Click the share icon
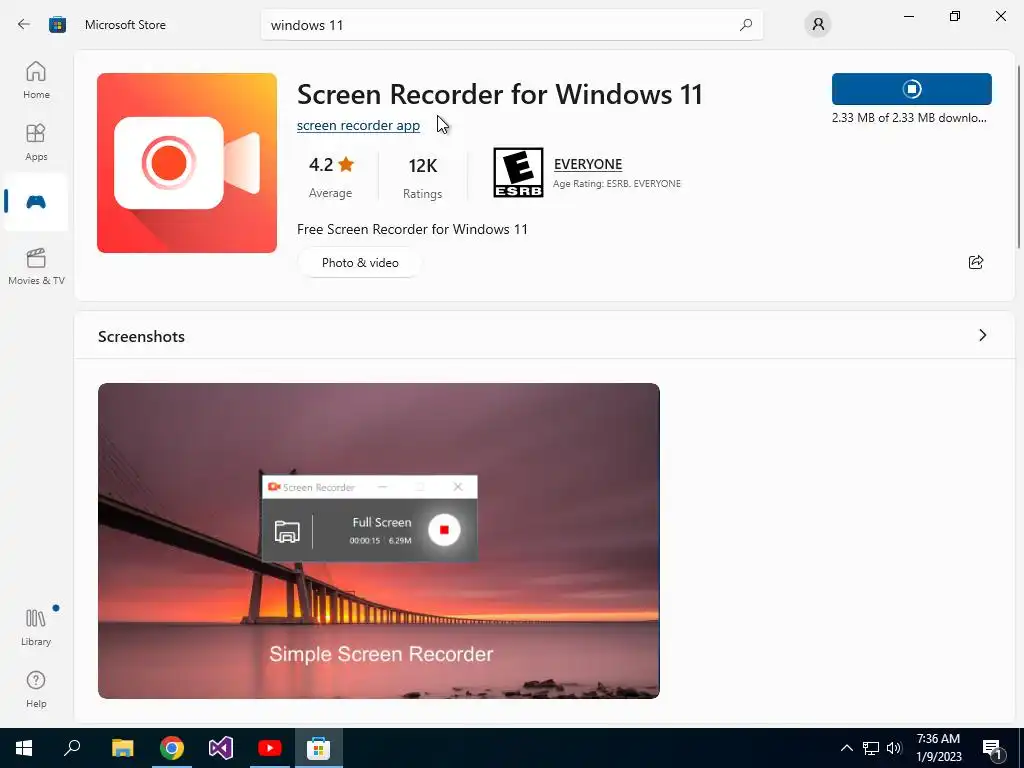This screenshot has height=768, width=1024. [x=975, y=263]
